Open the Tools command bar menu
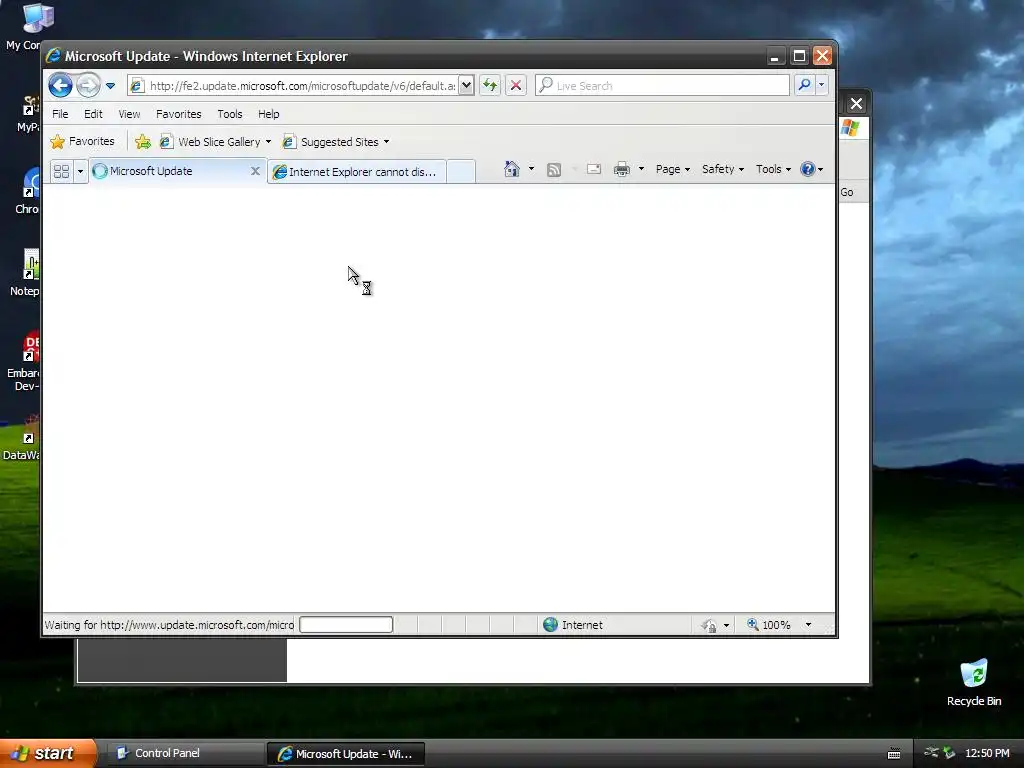Screen dimensions: 1024x768 tap(773, 169)
